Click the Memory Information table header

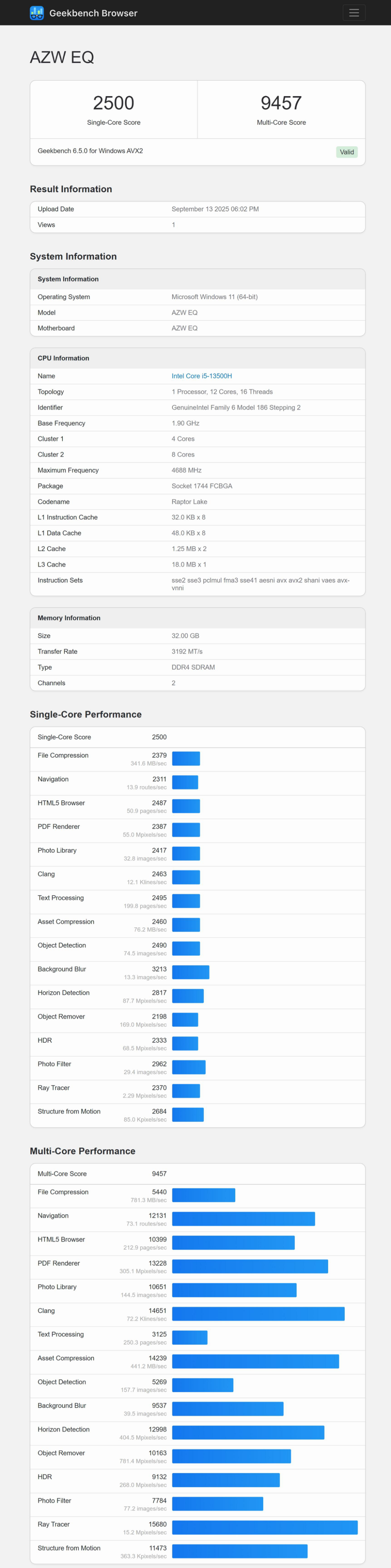(69, 618)
